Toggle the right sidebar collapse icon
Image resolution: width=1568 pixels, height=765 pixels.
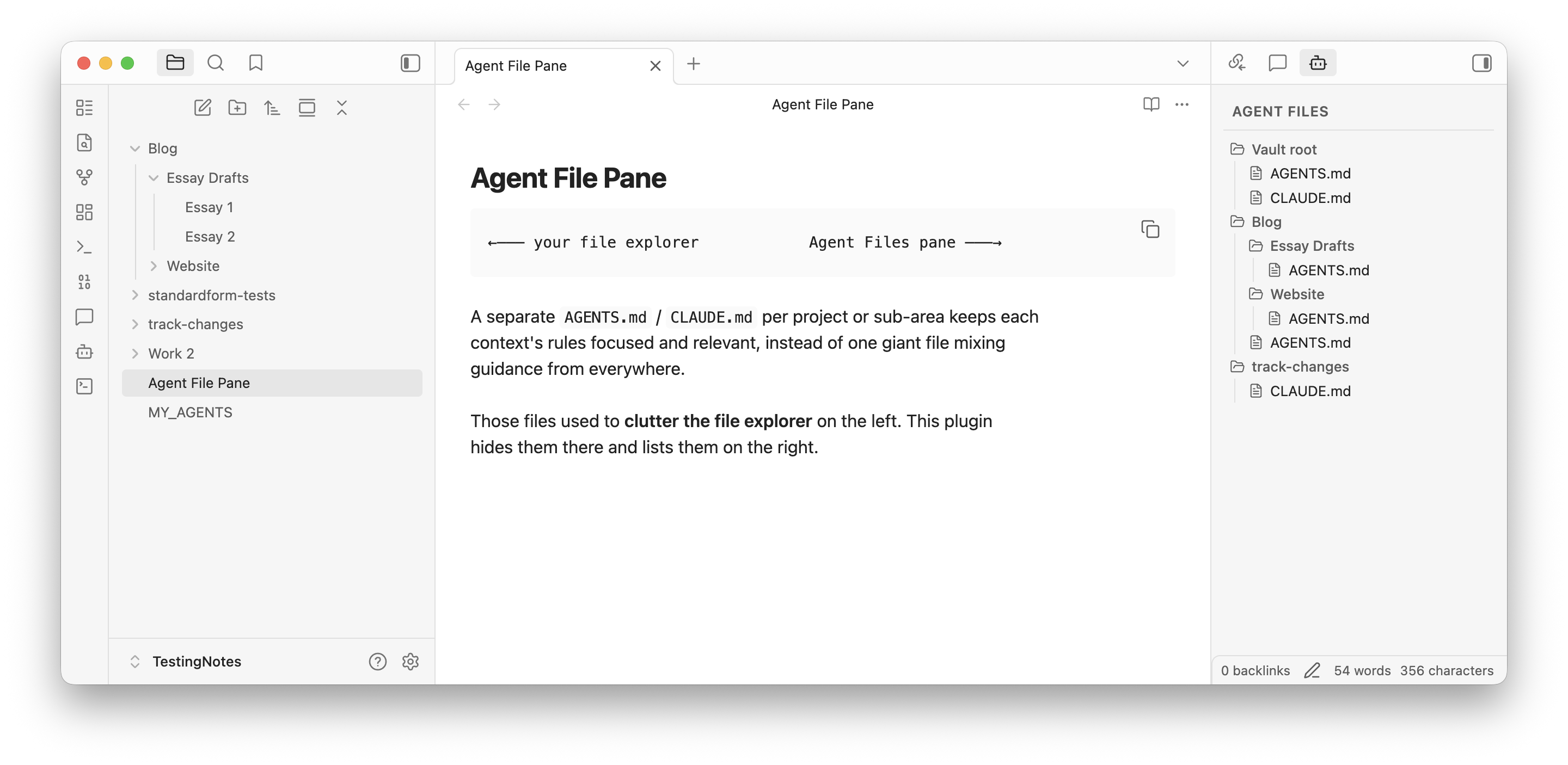point(1481,63)
